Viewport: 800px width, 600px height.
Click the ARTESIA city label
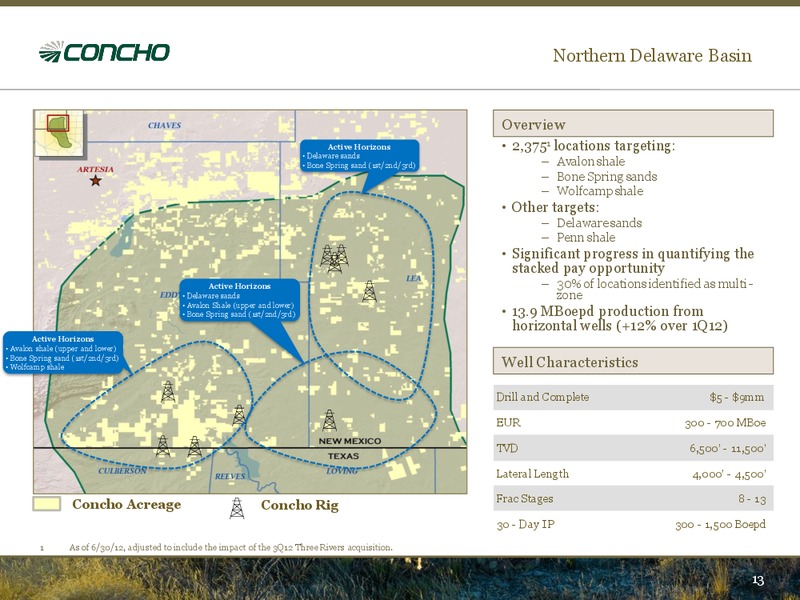(x=95, y=169)
